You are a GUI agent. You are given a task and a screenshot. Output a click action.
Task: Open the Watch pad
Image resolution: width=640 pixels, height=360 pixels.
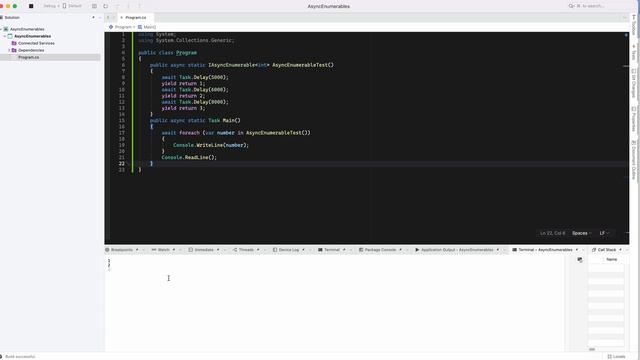163,250
